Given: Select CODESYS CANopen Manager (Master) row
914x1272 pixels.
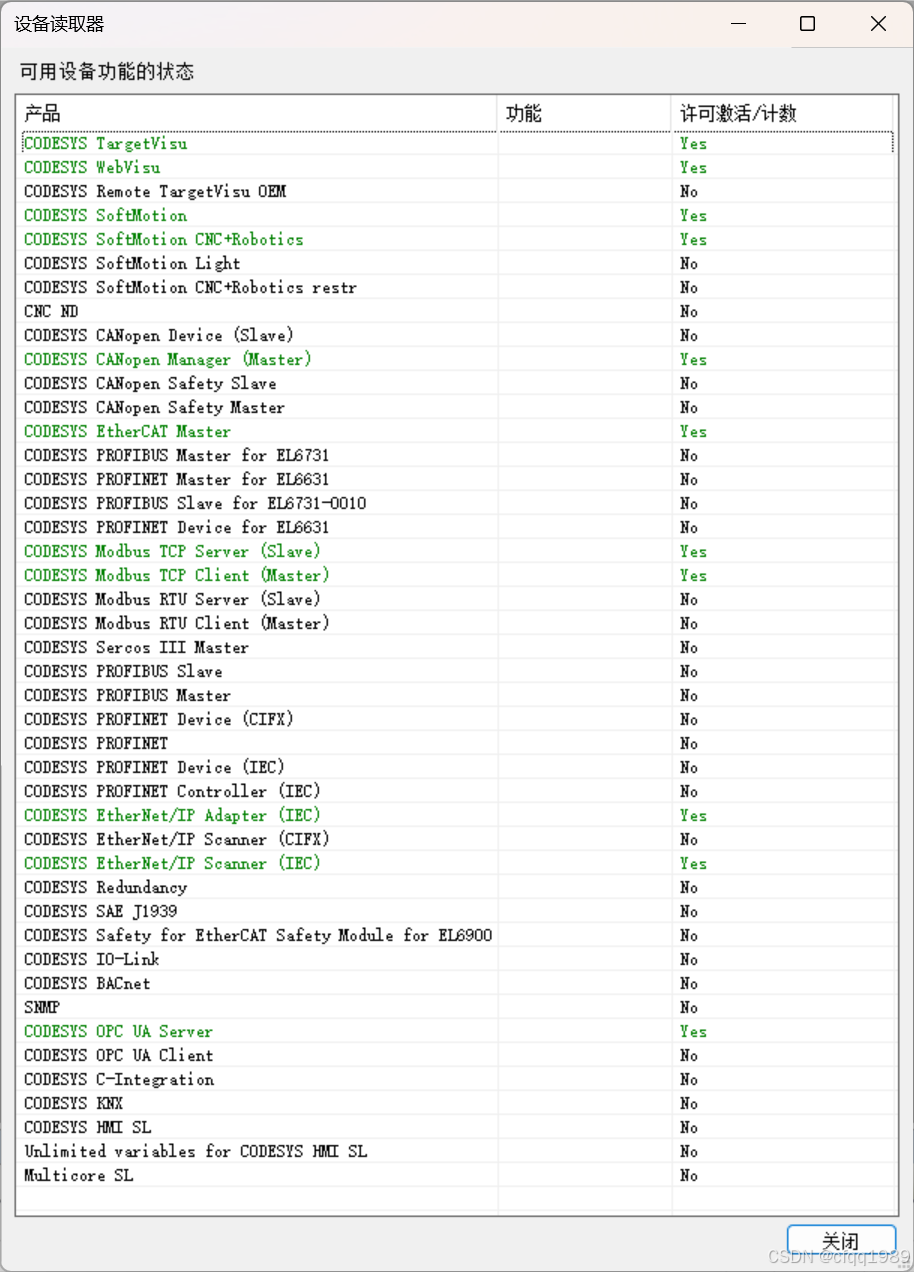Looking at the screenshot, I should pyautogui.click(x=457, y=359).
